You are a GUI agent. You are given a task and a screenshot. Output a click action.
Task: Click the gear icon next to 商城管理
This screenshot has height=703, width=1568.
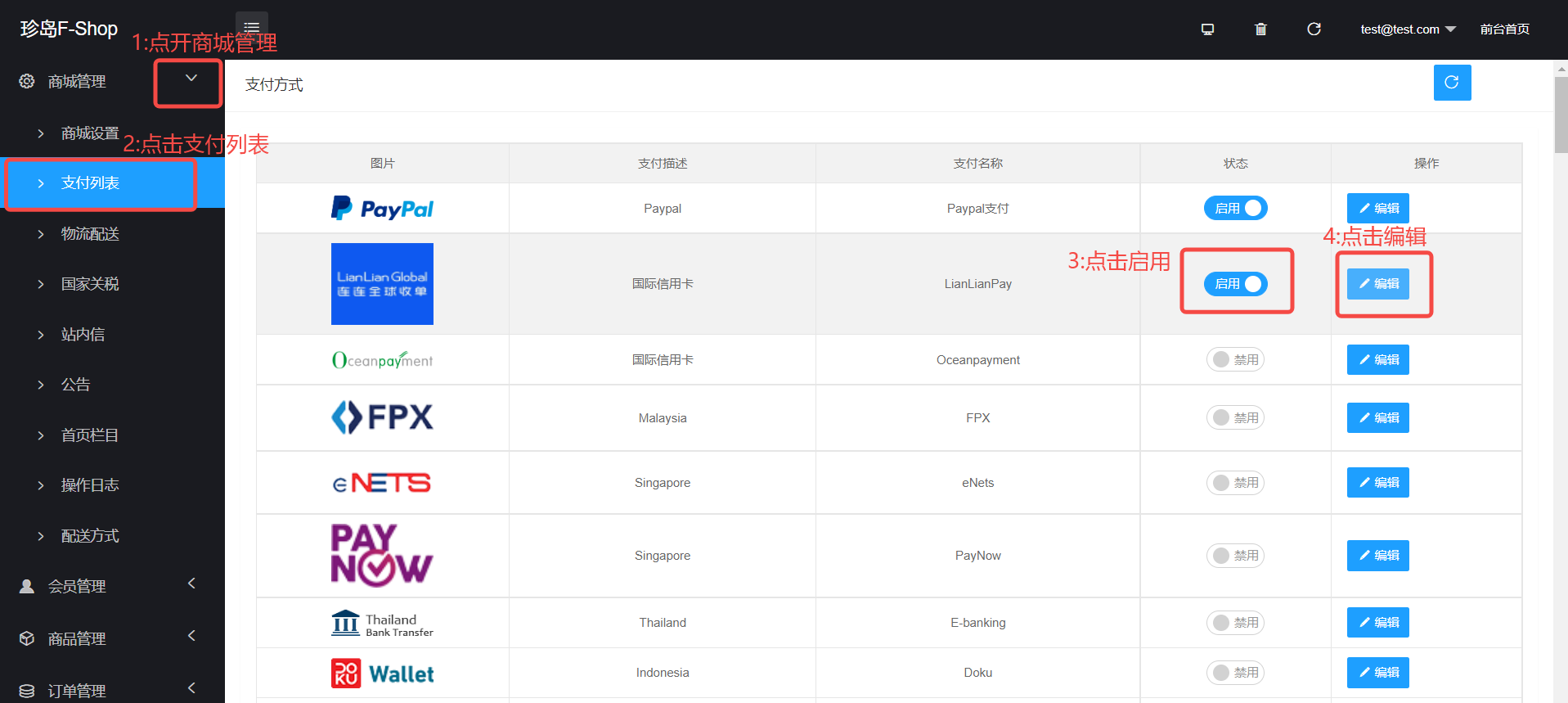(27, 81)
